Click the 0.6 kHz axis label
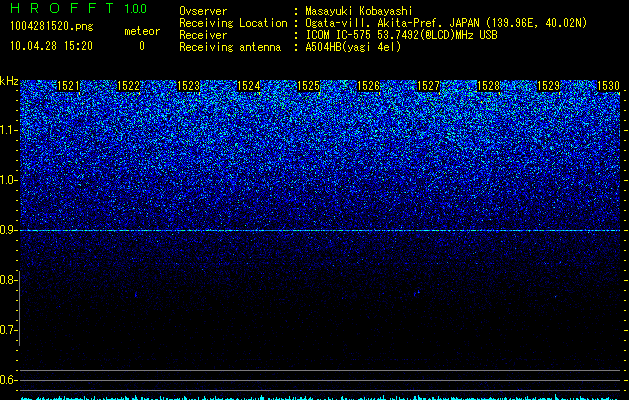The height and width of the screenshot is (400, 629). pos(7,380)
